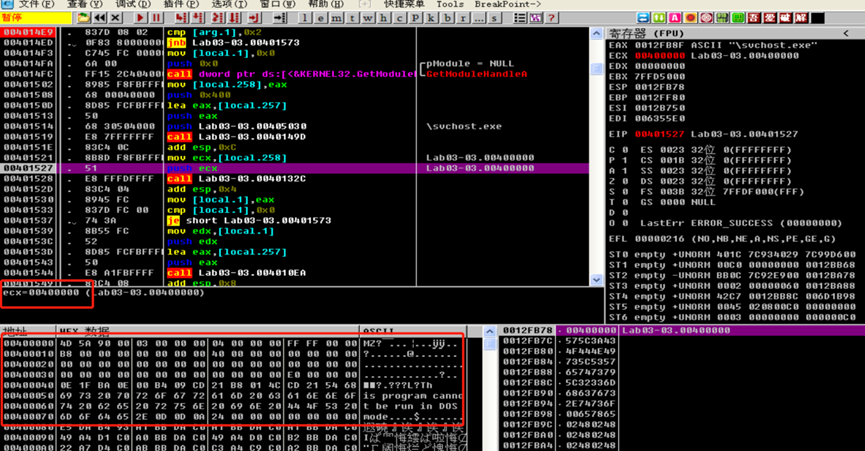Screen dimensions: 865x451
Task: Click the Go to address arrow icon
Action: [280, 18]
